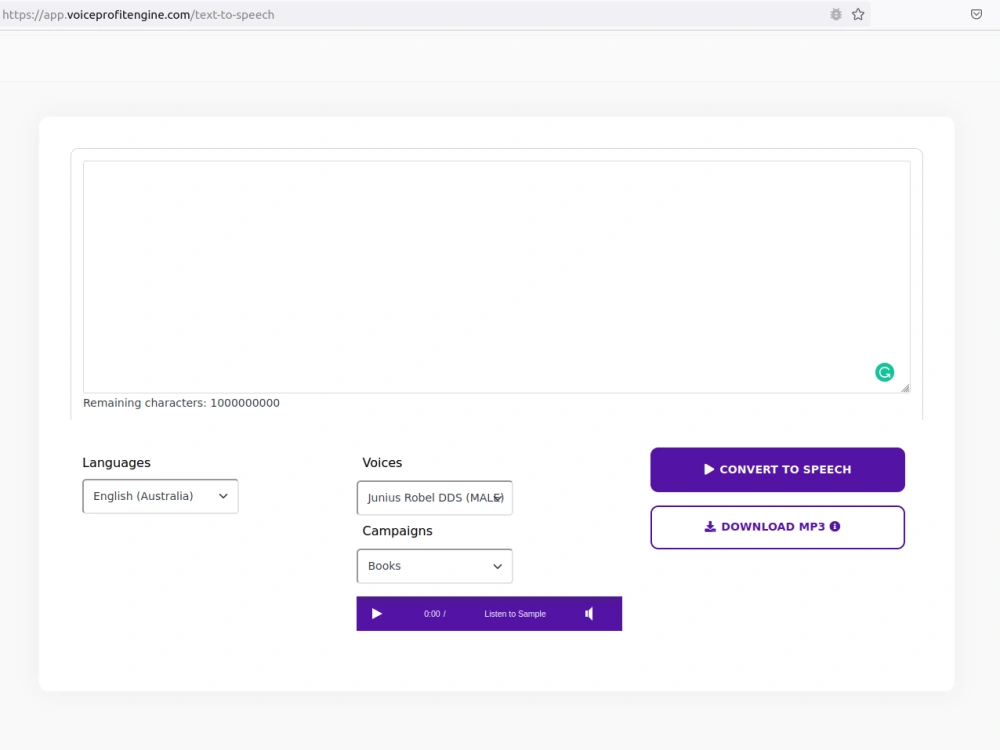This screenshot has width=1000, height=750.
Task: Click the "Campaigns" label
Action: click(x=397, y=531)
